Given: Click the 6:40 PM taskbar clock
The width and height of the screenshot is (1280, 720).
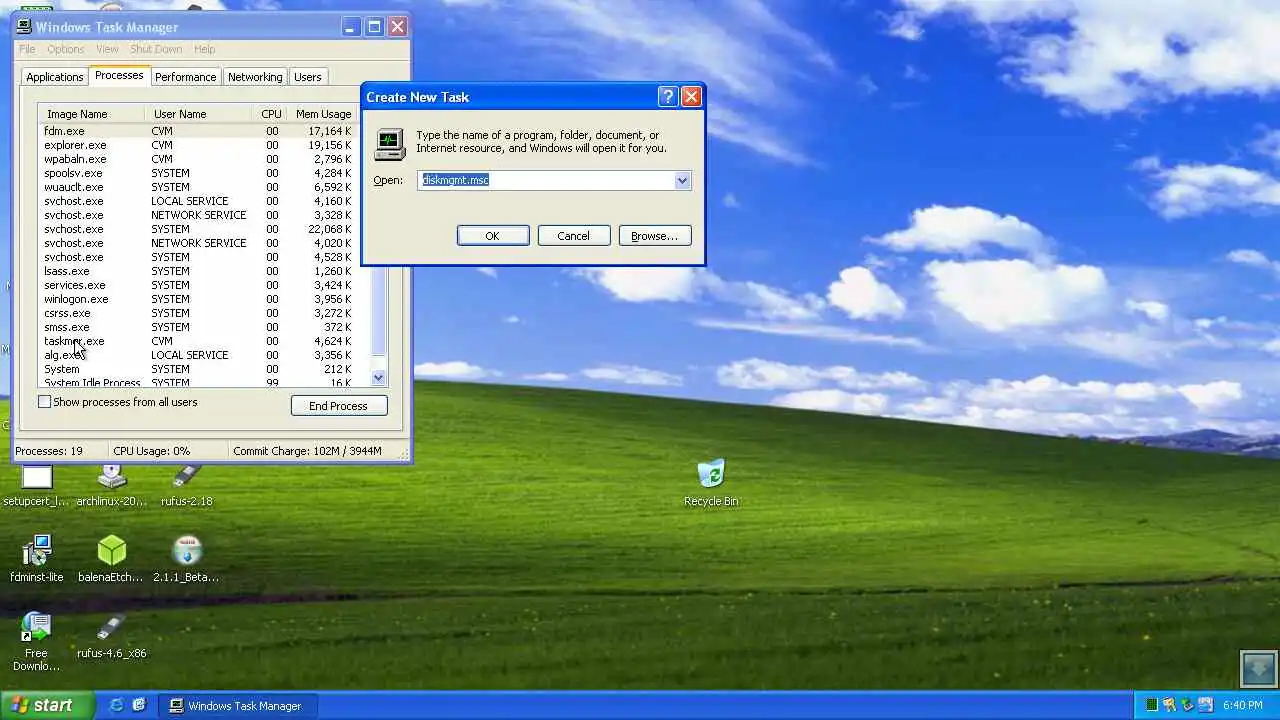Looking at the screenshot, I should click(x=1243, y=705).
